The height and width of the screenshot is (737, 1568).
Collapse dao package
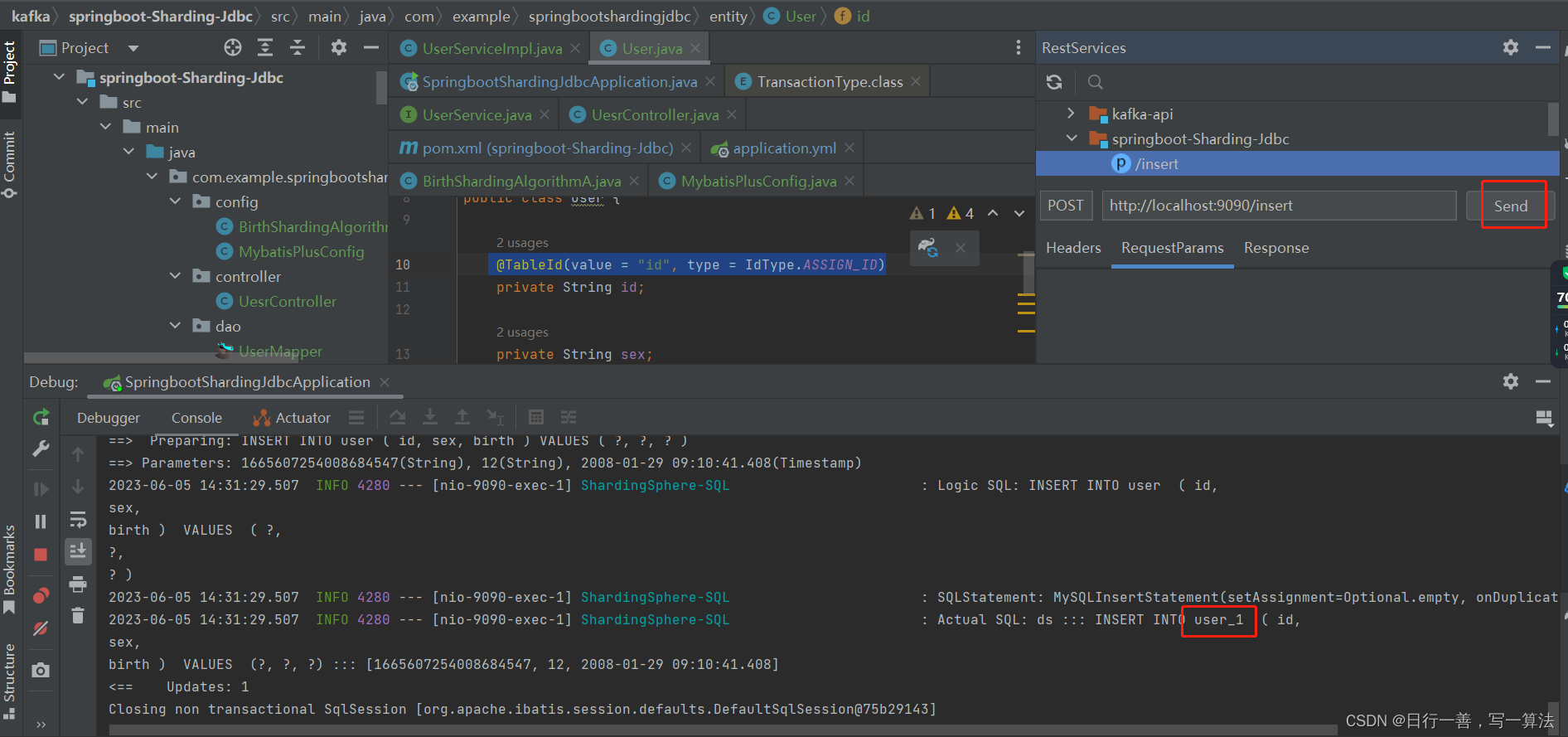(175, 326)
